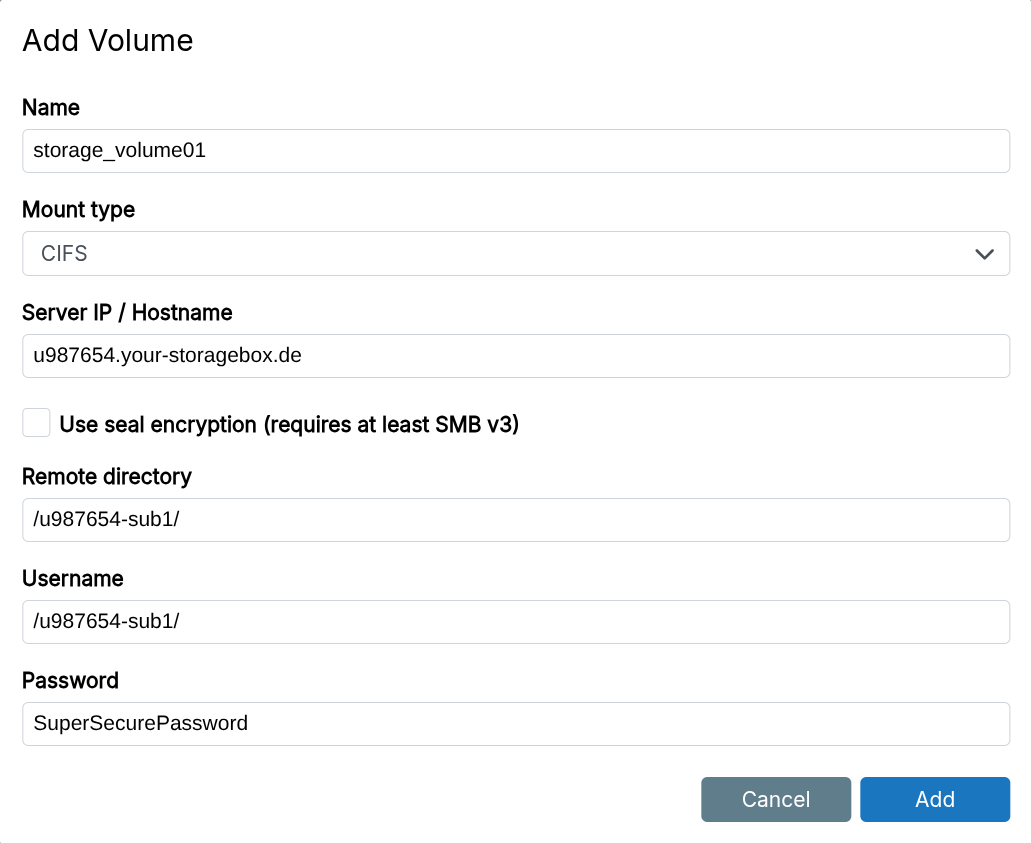Enable the seal encryption checkbox
The width and height of the screenshot is (1031, 843).
click(x=37, y=423)
